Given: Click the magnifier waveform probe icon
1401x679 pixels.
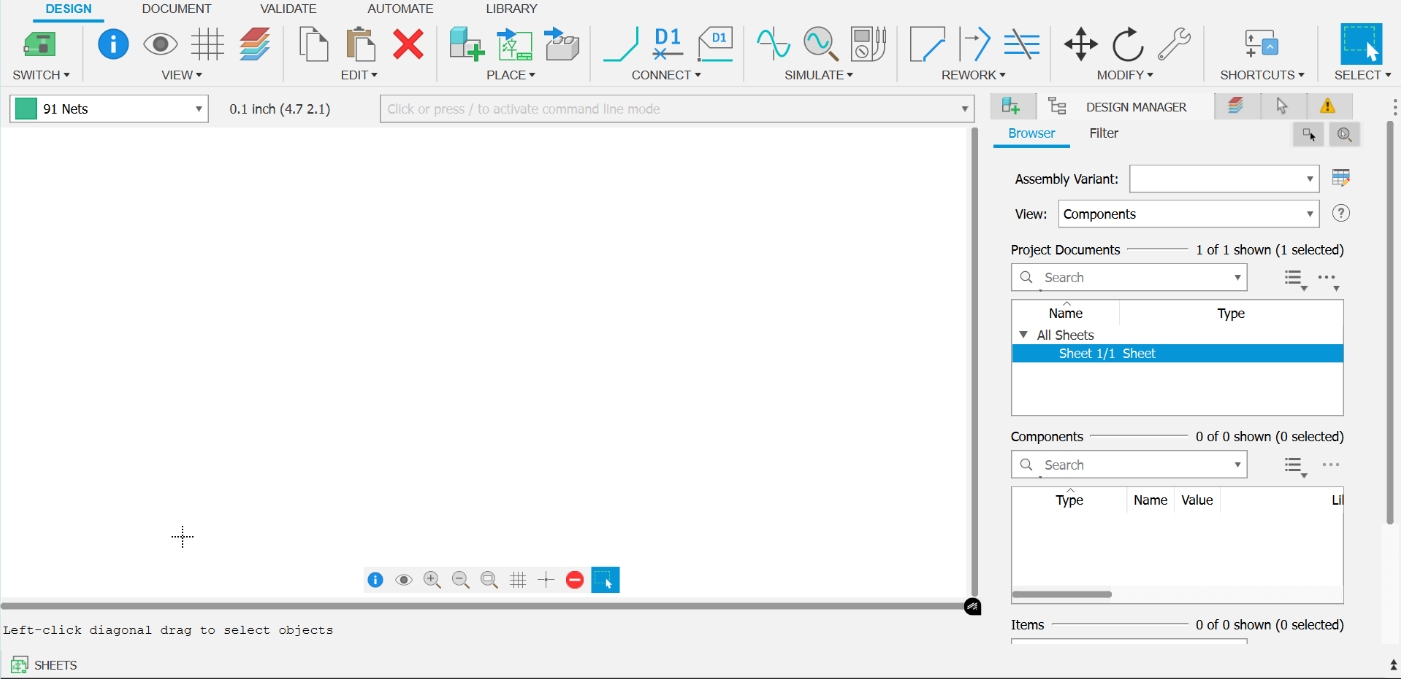Looking at the screenshot, I should [821, 44].
